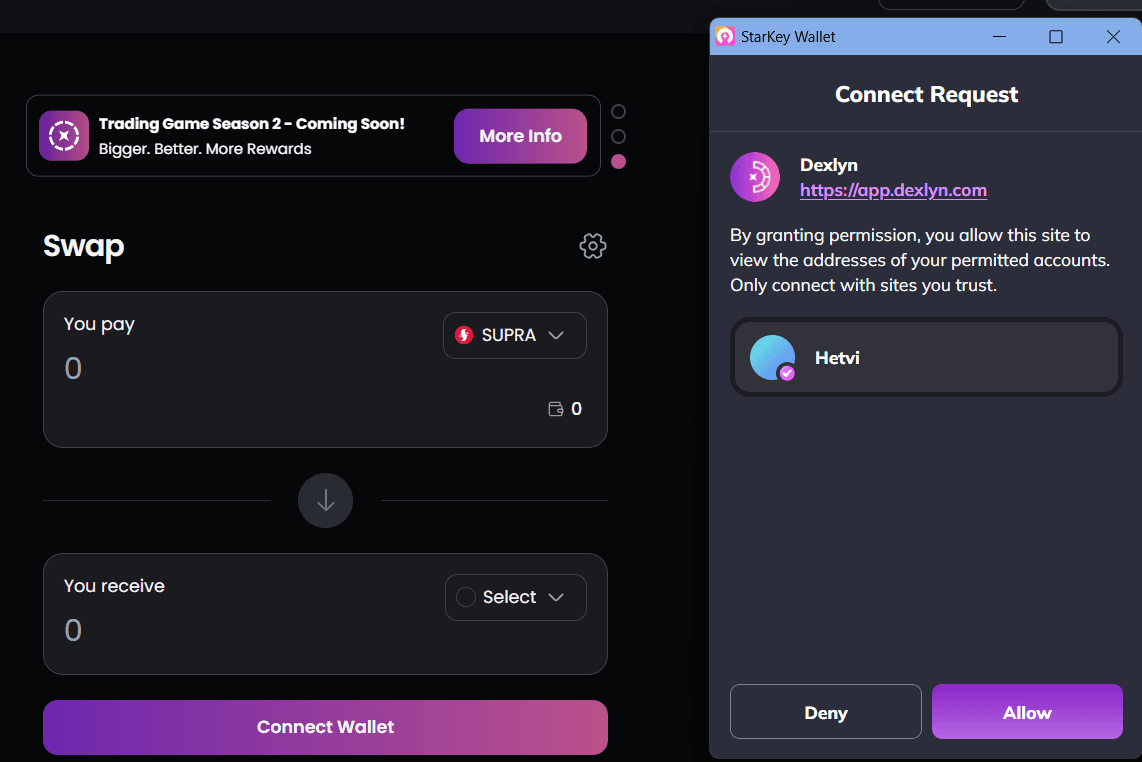Open the SUPRA token dropdown
Screen dimensions: 1142x762
click(515, 335)
